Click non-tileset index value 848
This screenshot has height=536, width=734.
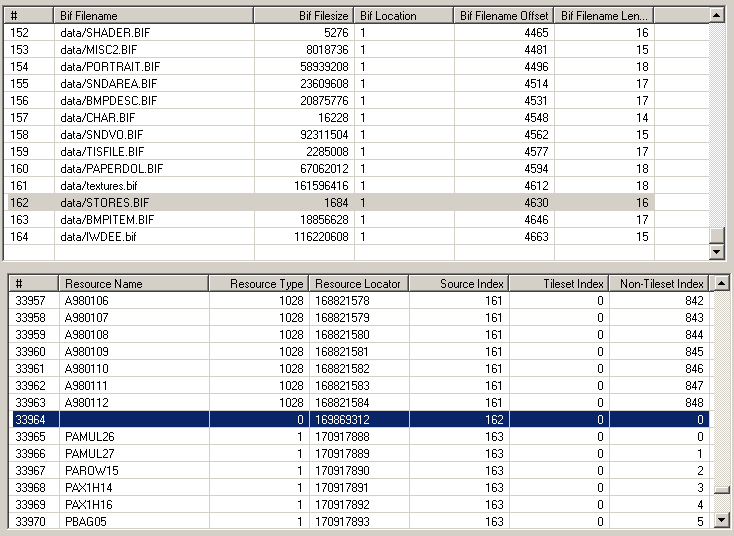pyautogui.click(x=694, y=403)
